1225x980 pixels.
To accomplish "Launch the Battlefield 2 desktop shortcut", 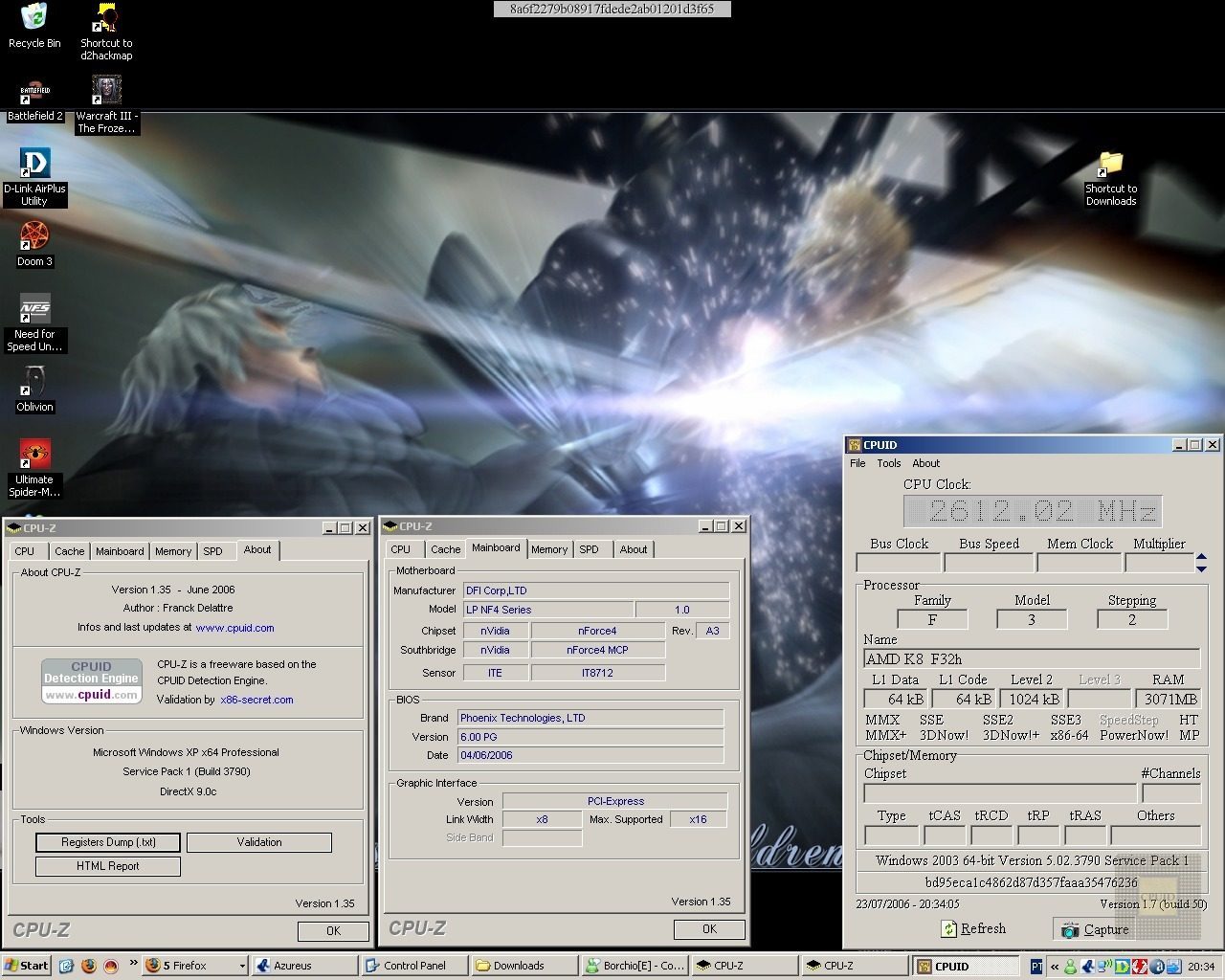I will (x=34, y=101).
